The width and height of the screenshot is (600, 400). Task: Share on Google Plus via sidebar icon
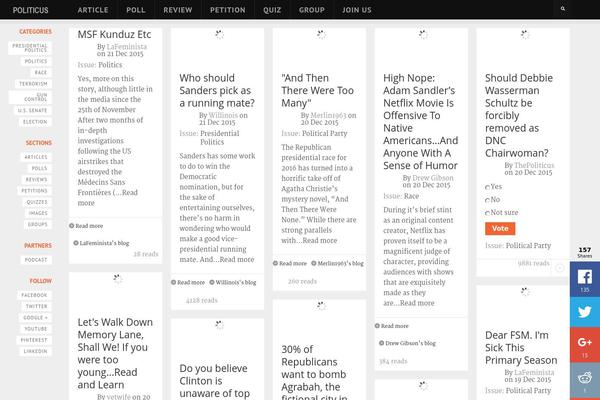[585, 344]
